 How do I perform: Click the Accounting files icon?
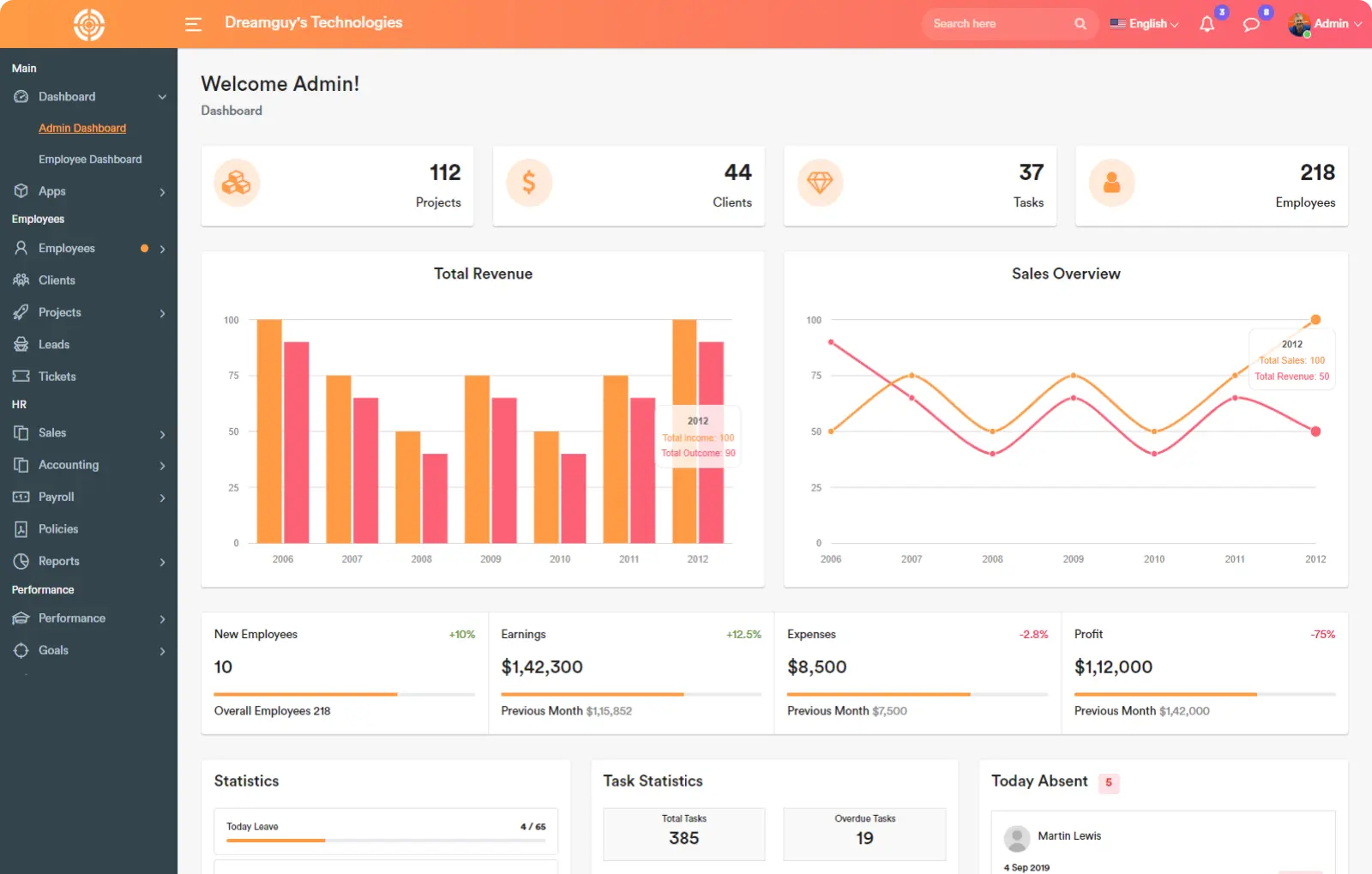click(x=21, y=464)
